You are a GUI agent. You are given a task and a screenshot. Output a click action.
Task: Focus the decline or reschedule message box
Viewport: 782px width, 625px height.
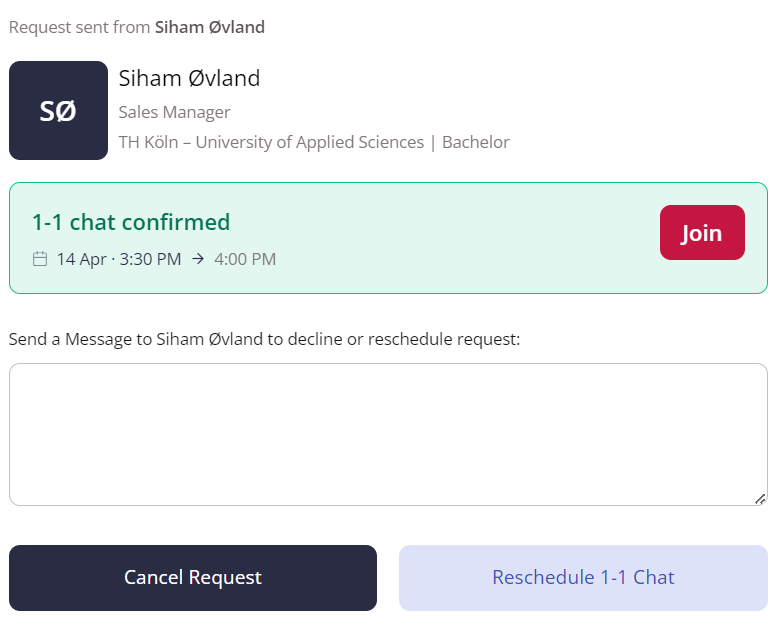388,434
